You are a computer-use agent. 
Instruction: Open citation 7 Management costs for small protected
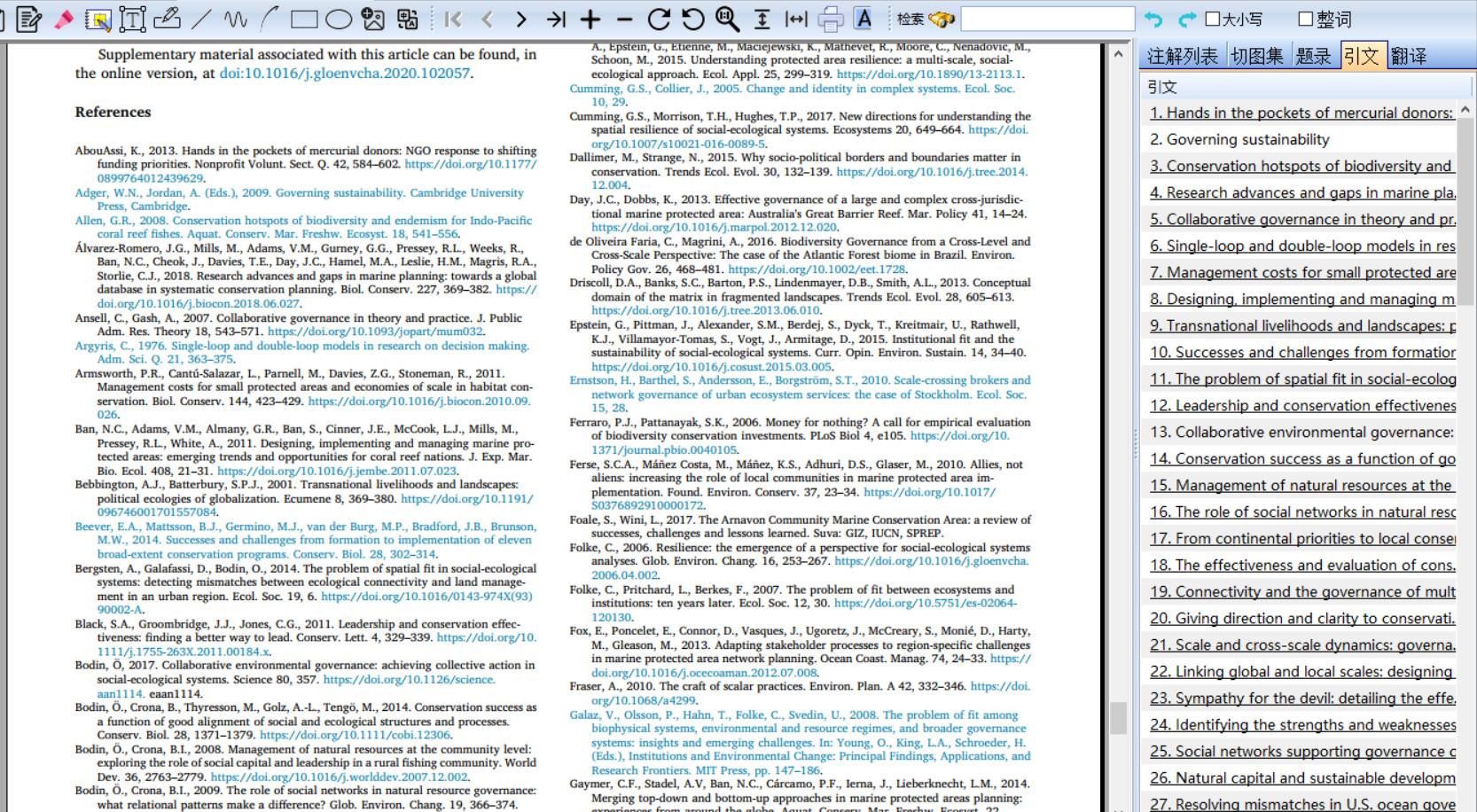(x=1301, y=272)
